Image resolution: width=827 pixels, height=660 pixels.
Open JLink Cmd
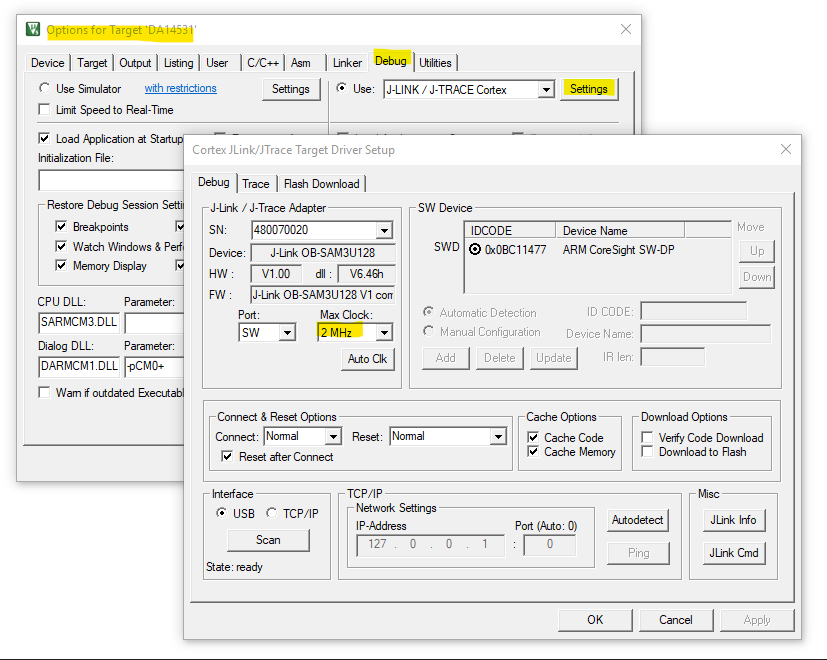[x=733, y=552]
